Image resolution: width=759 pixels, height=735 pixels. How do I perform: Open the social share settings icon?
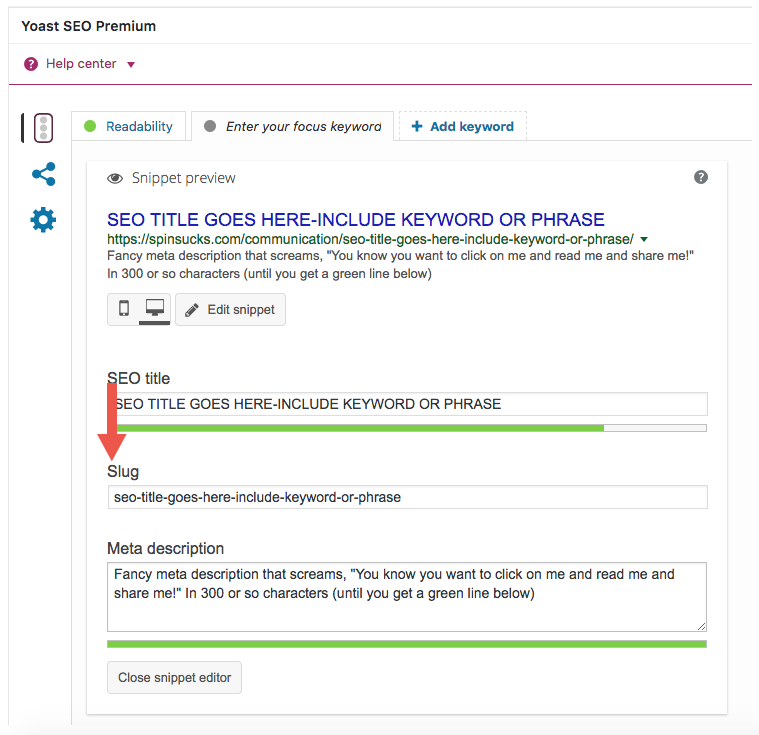coord(43,174)
